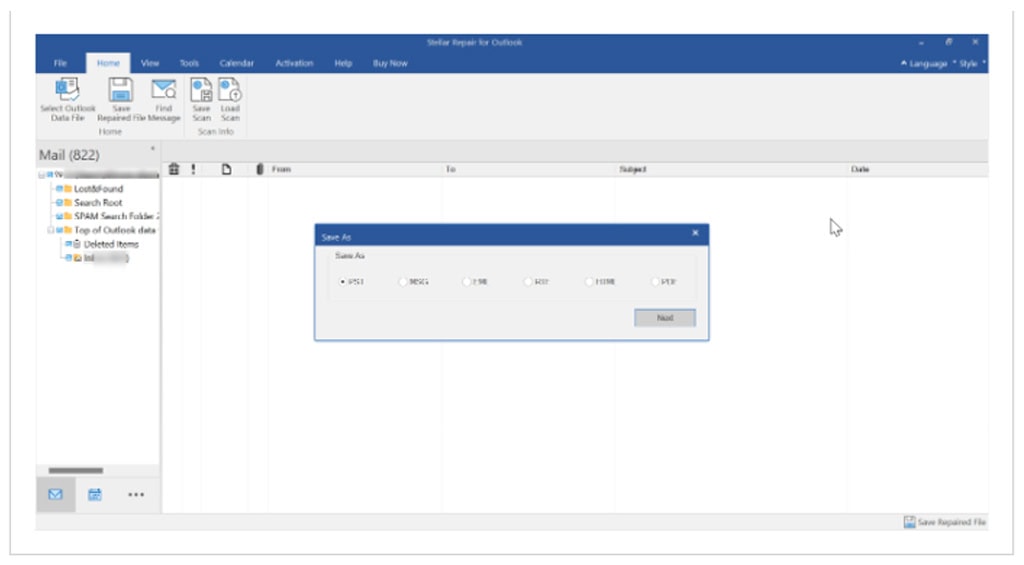Collapse the root mailbox tree node
The image size is (1024, 565).
pos(42,175)
